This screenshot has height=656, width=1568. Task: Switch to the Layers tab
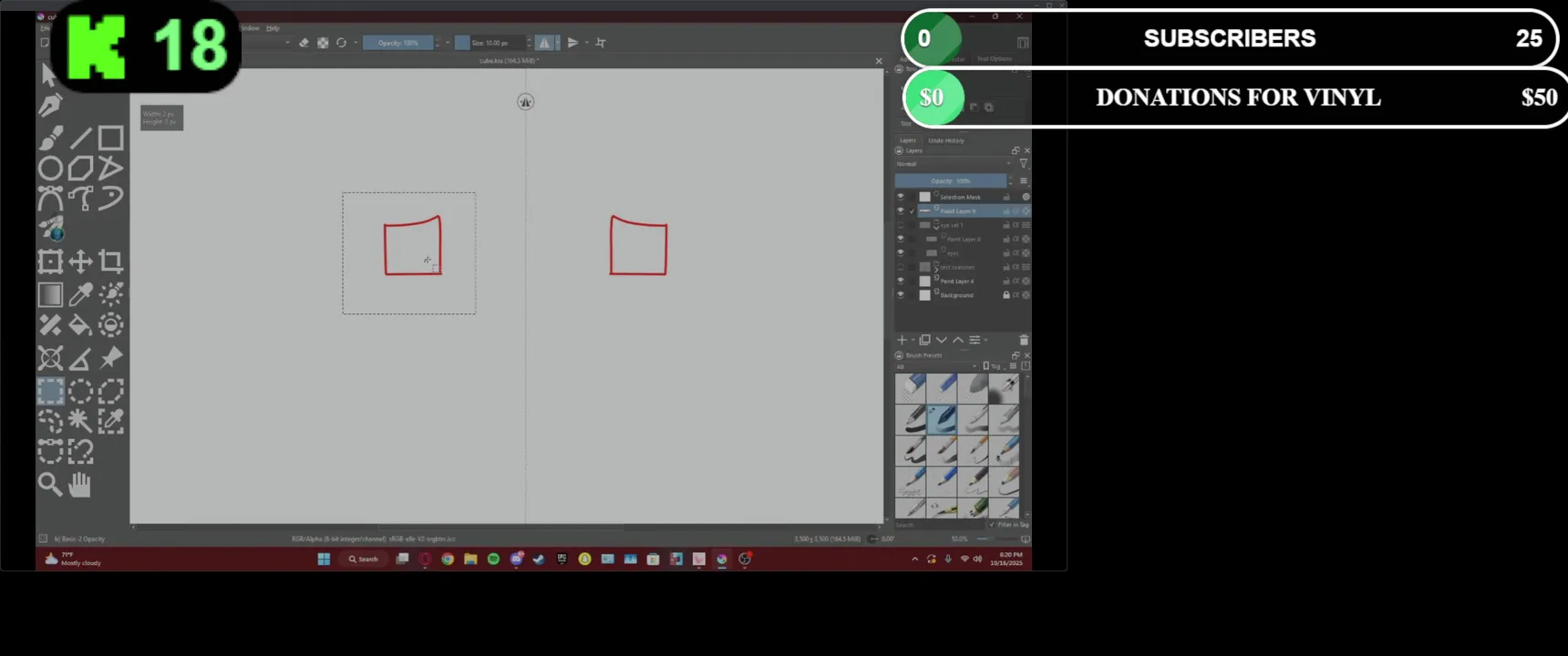point(909,140)
